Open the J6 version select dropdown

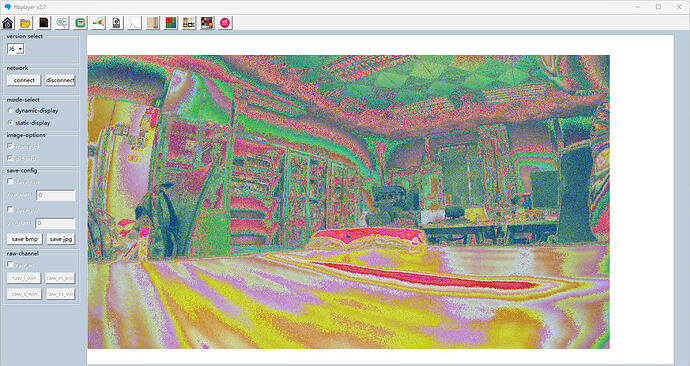[16, 49]
